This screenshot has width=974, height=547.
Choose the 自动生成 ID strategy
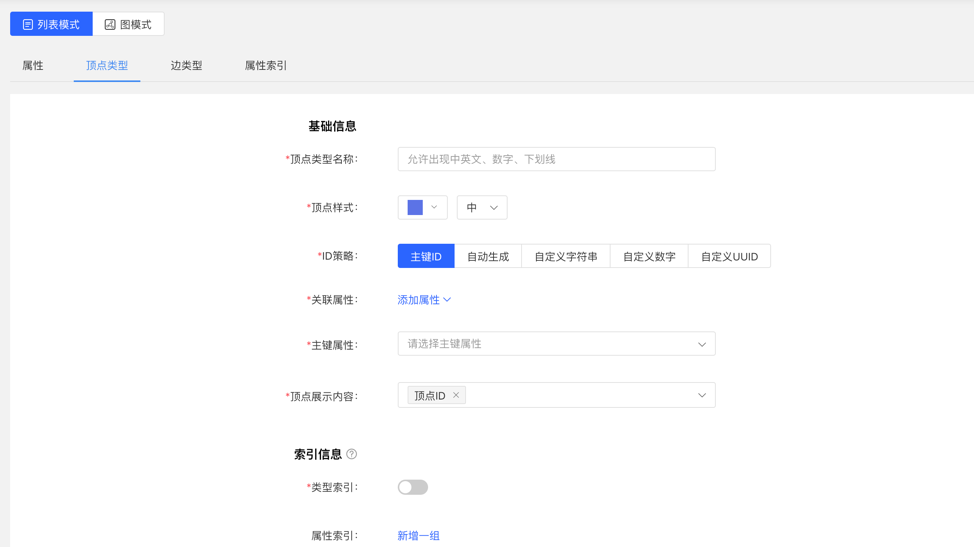click(488, 256)
